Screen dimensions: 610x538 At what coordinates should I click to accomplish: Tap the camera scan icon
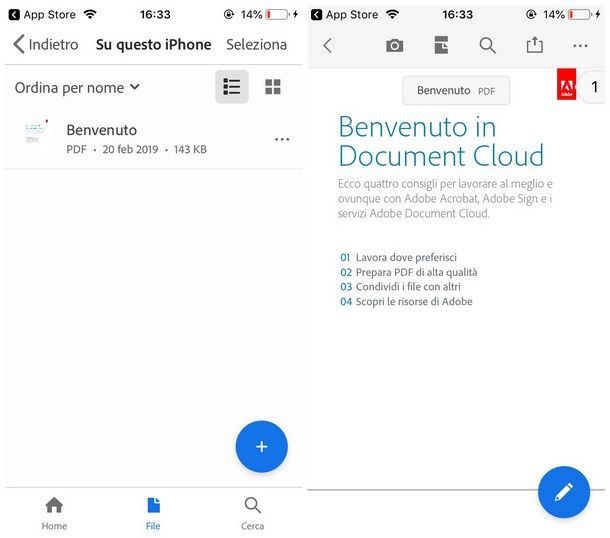394,46
